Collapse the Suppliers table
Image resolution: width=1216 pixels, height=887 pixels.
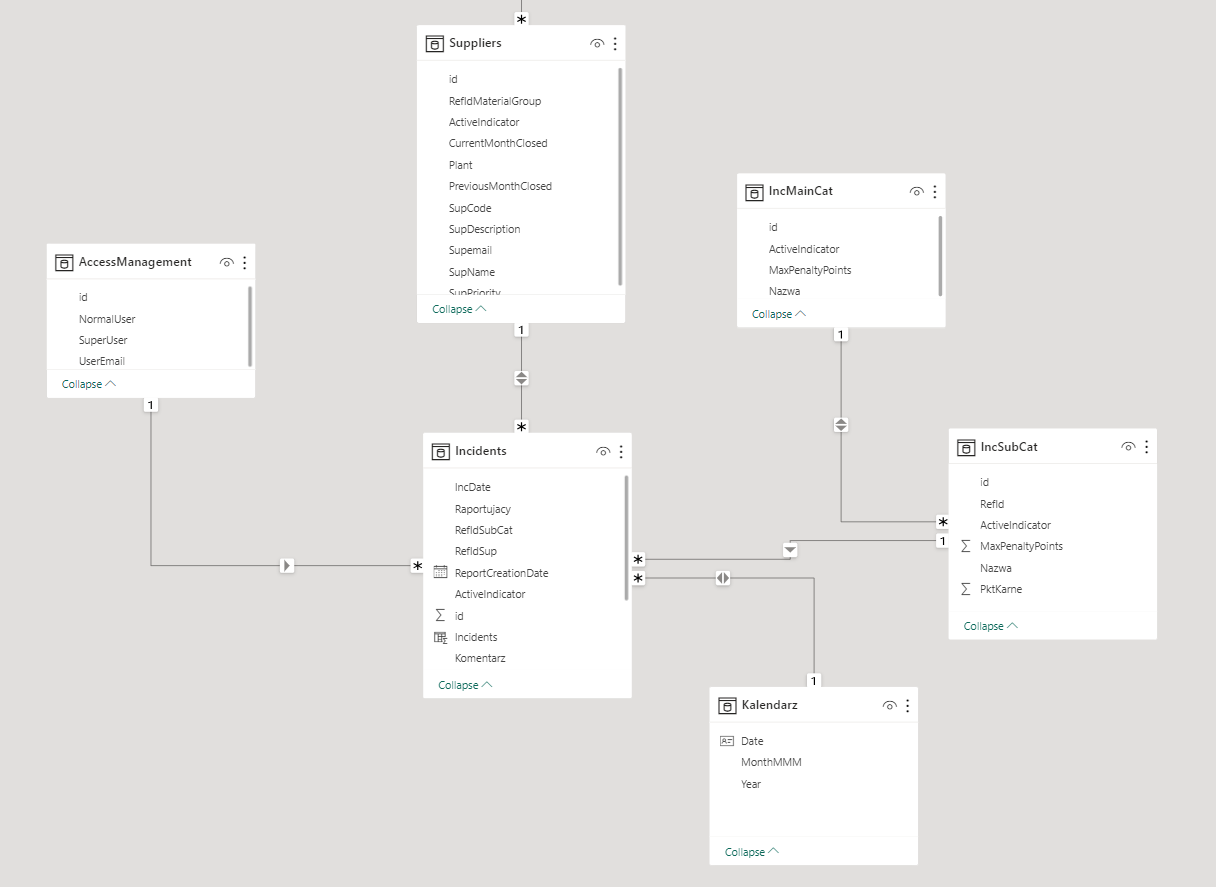coord(460,309)
